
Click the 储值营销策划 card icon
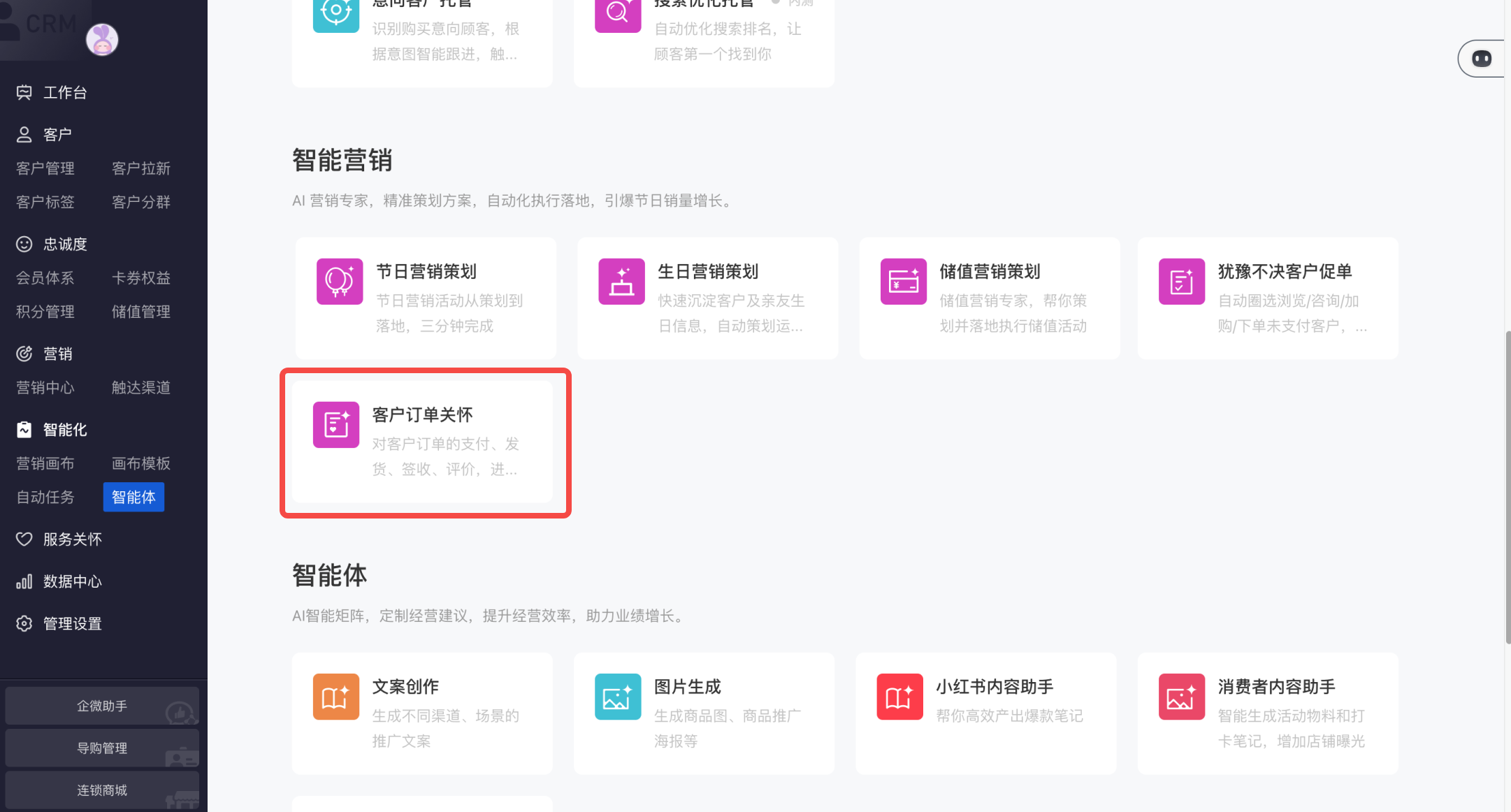click(903, 282)
